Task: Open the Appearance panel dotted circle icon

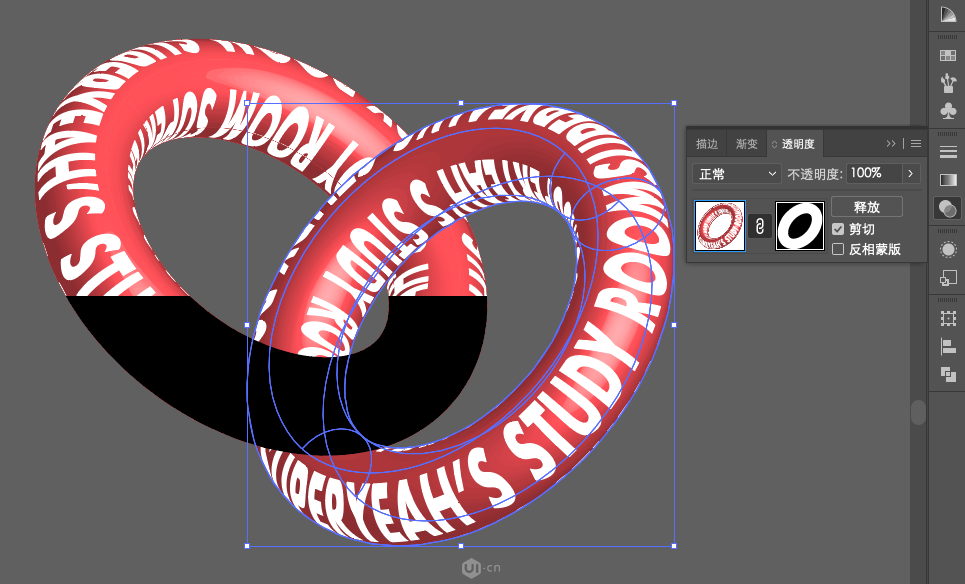Action: pyautogui.click(x=948, y=249)
